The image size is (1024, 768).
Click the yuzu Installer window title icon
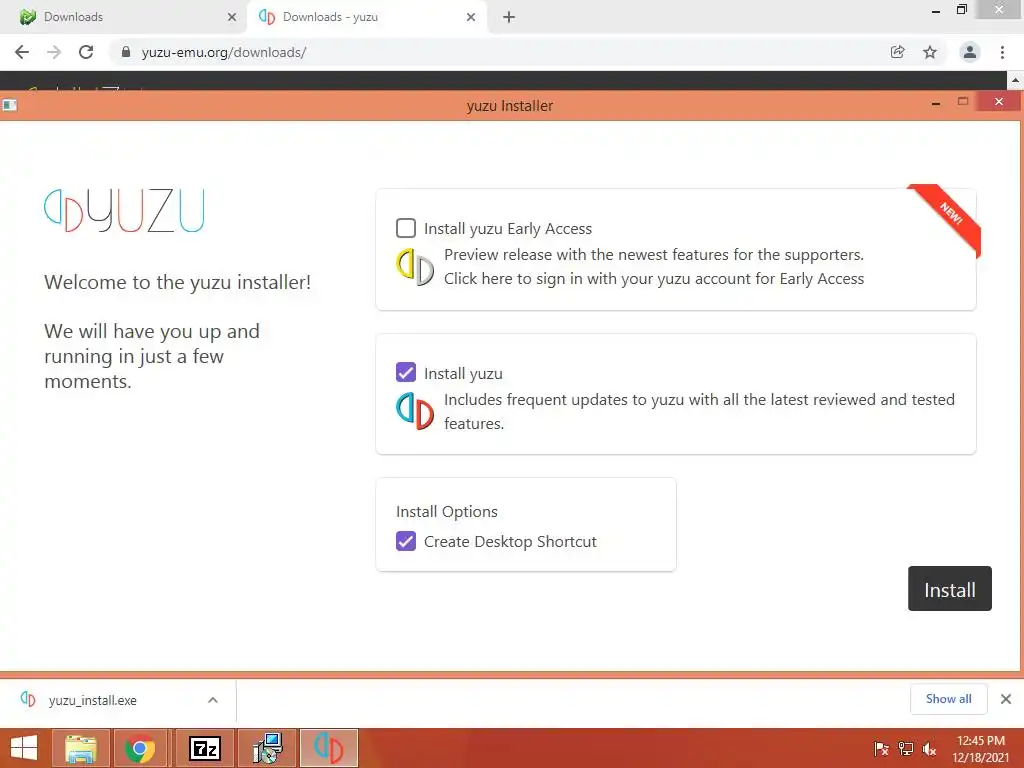click(10, 104)
